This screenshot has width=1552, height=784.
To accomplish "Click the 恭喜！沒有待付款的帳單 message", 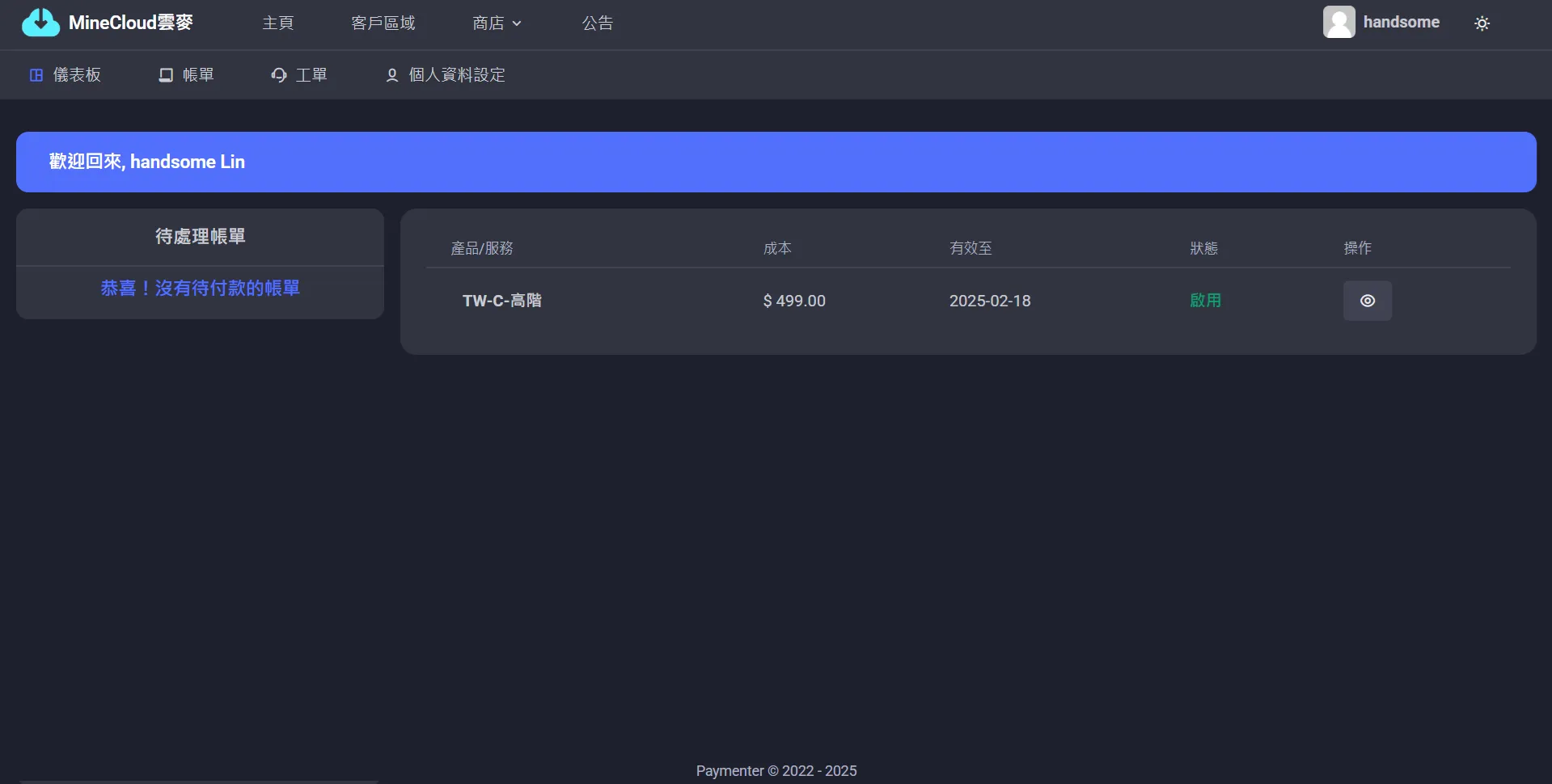I will click(x=200, y=289).
